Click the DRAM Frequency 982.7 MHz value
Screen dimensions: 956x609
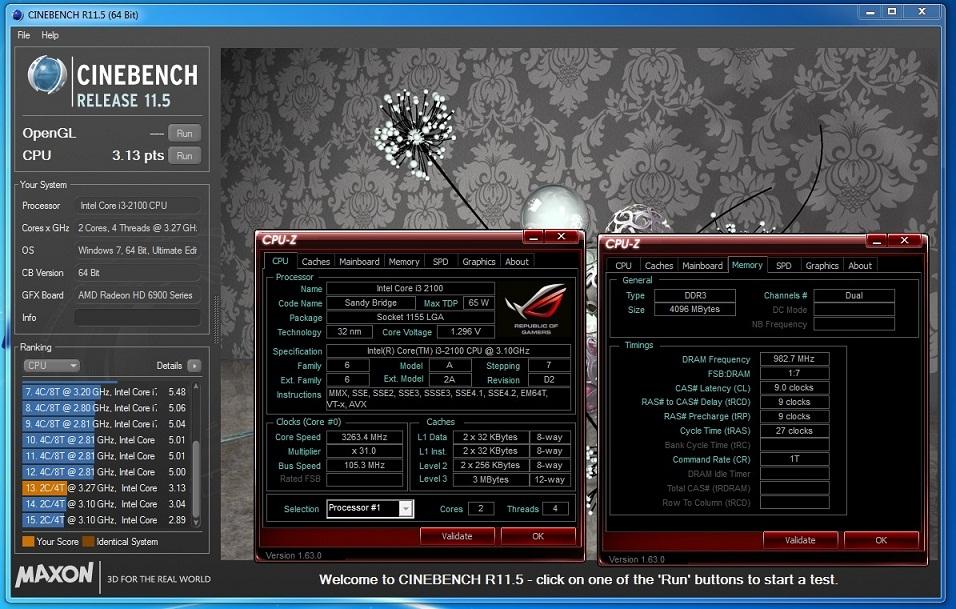794,358
